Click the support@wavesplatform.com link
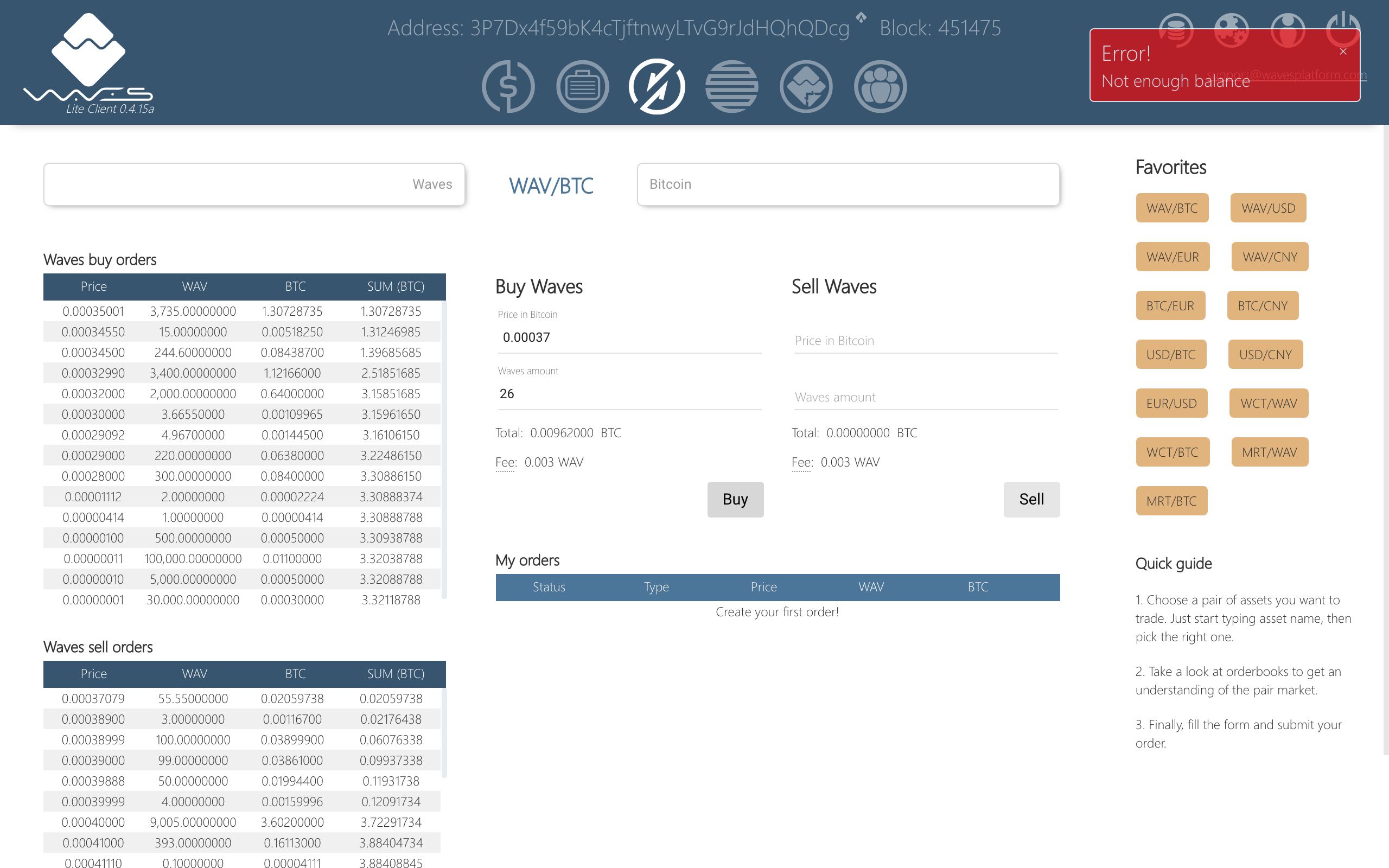Image resolution: width=1389 pixels, height=868 pixels. point(1287,75)
